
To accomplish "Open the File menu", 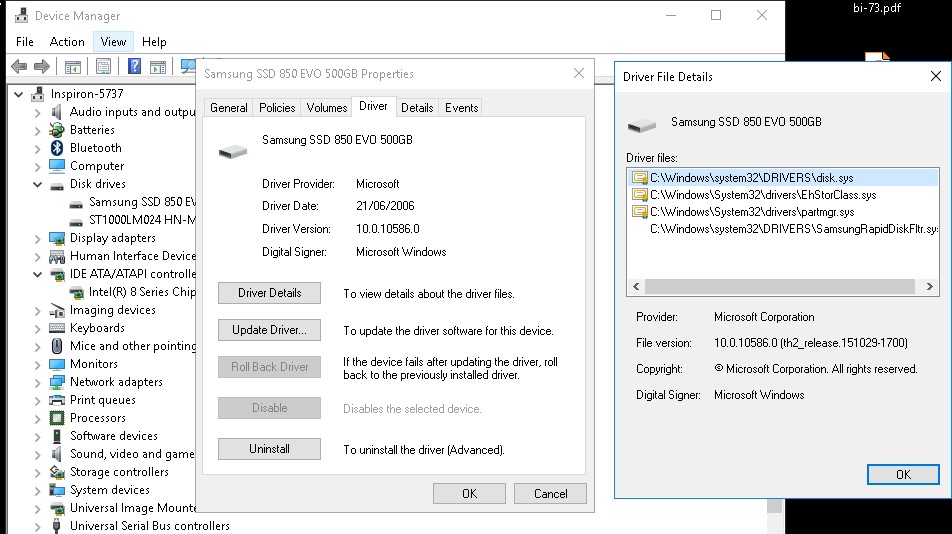I will coord(25,42).
